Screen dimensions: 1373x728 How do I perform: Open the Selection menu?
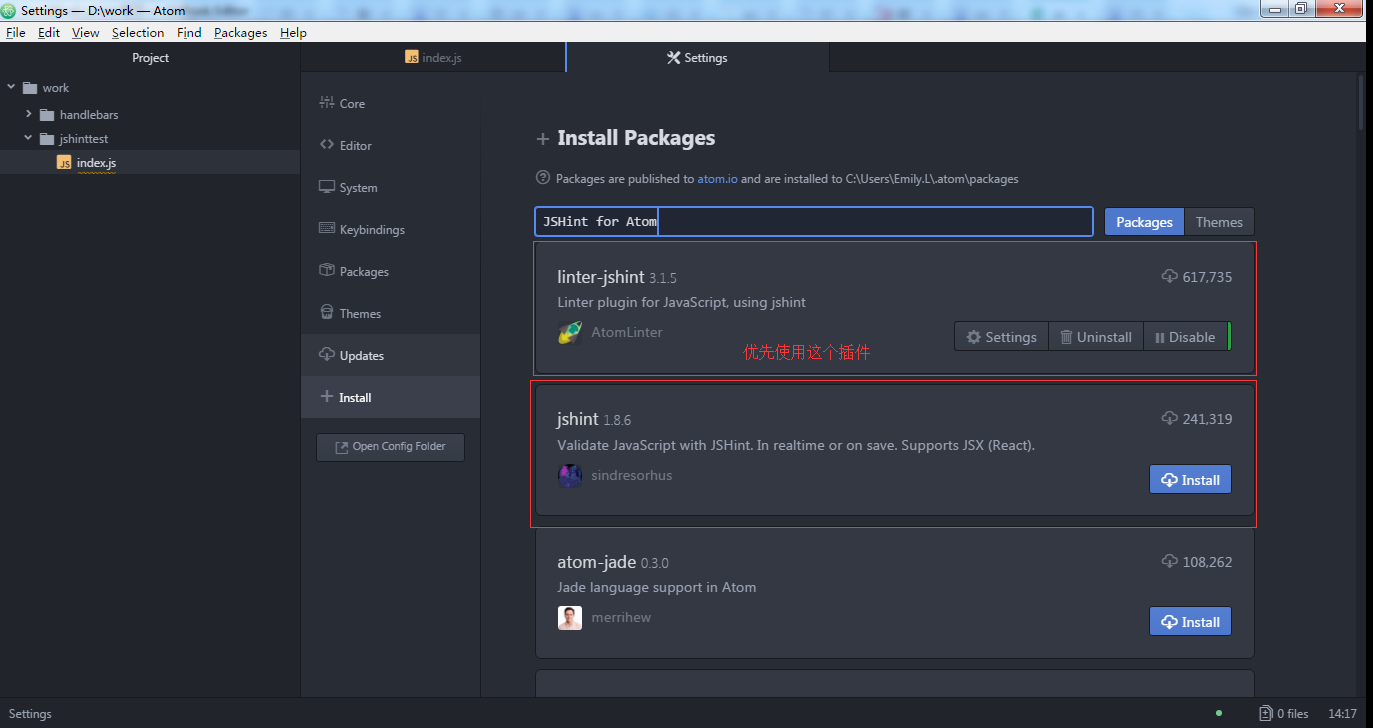click(x=137, y=32)
